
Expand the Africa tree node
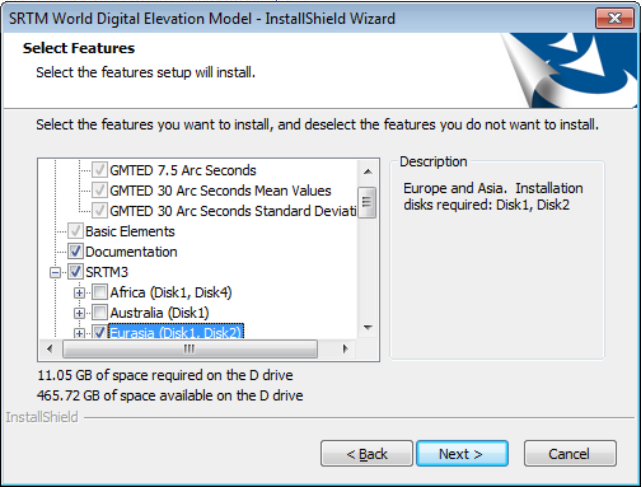coord(80,293)
